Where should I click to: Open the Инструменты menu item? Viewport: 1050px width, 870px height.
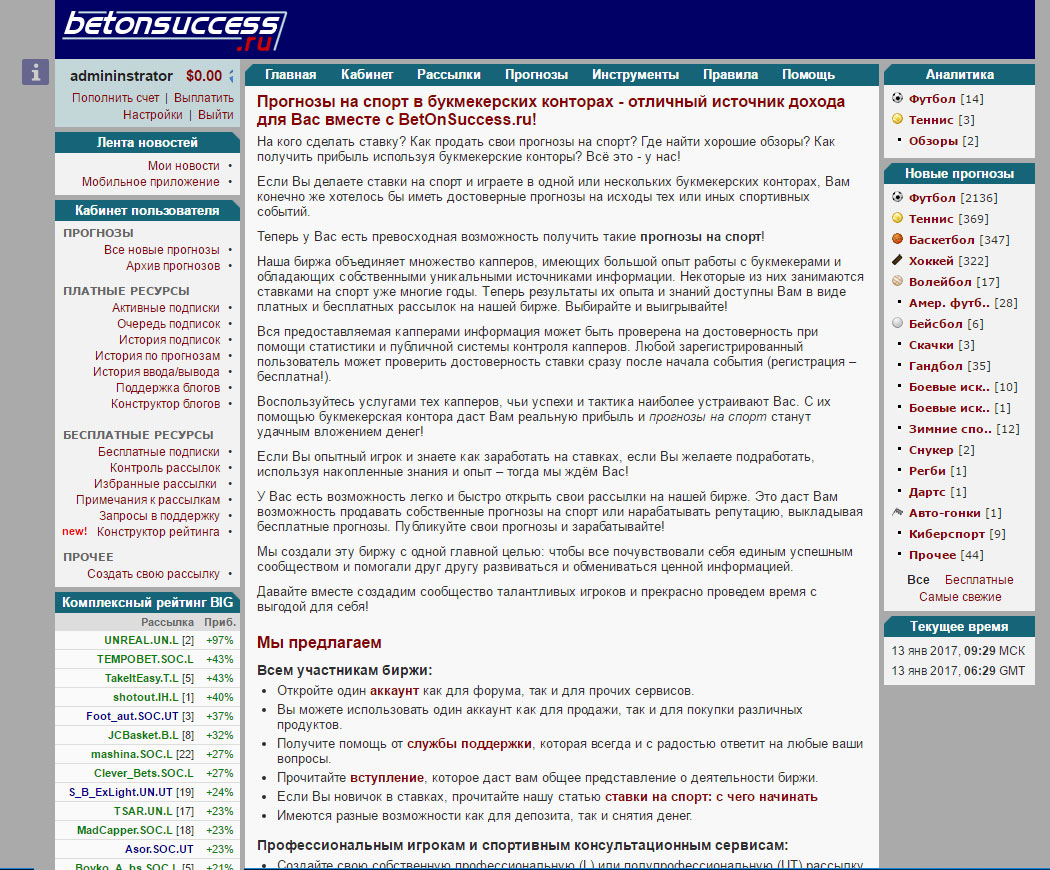click(x=635, y=74)
